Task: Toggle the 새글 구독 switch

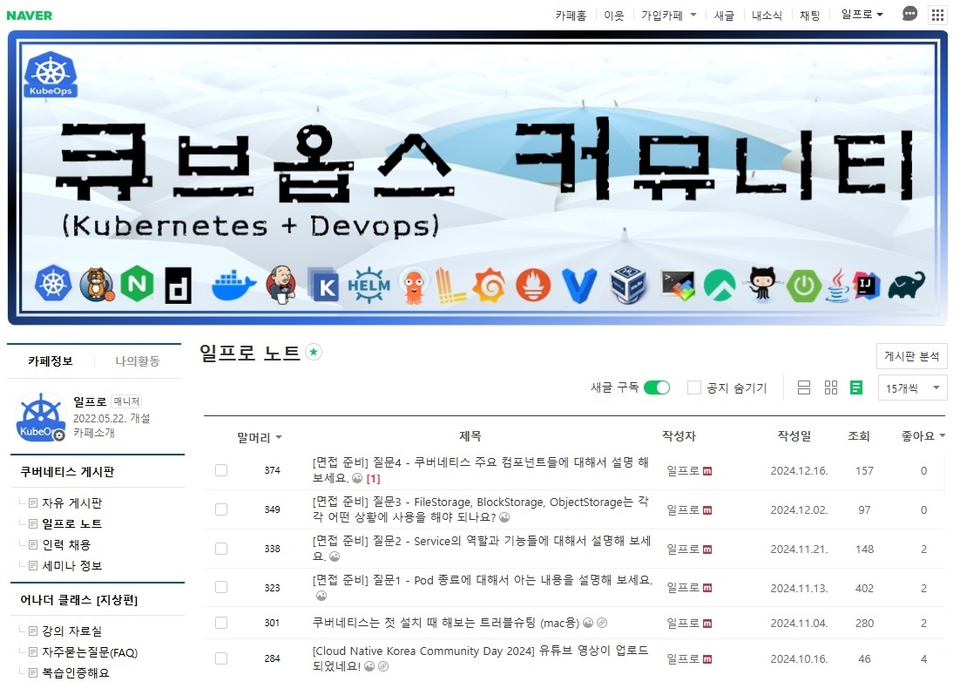Action: click(x=656, y=388)
